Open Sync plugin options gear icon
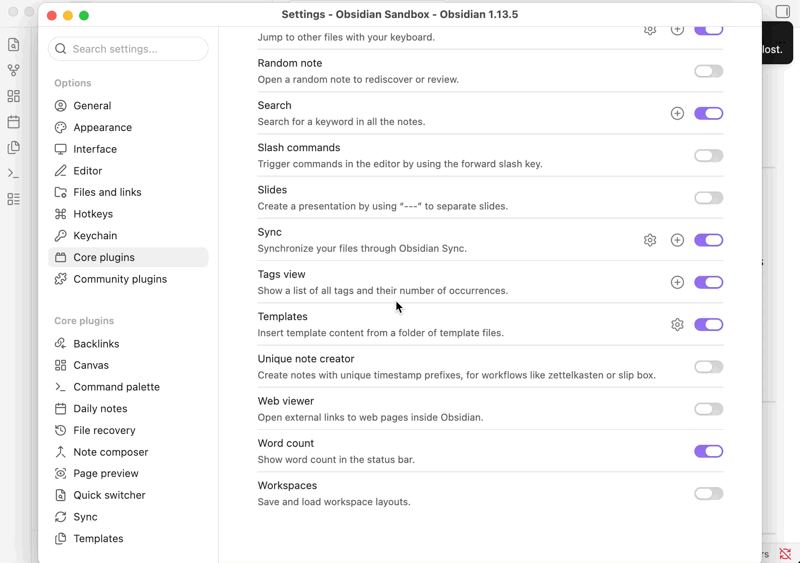 (649, 240)
